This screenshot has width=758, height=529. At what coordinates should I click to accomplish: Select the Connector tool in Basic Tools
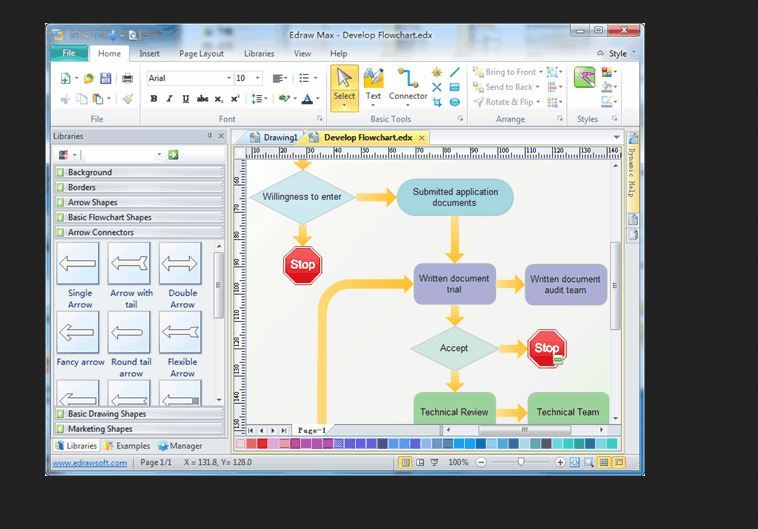click(x=407, y=86)
